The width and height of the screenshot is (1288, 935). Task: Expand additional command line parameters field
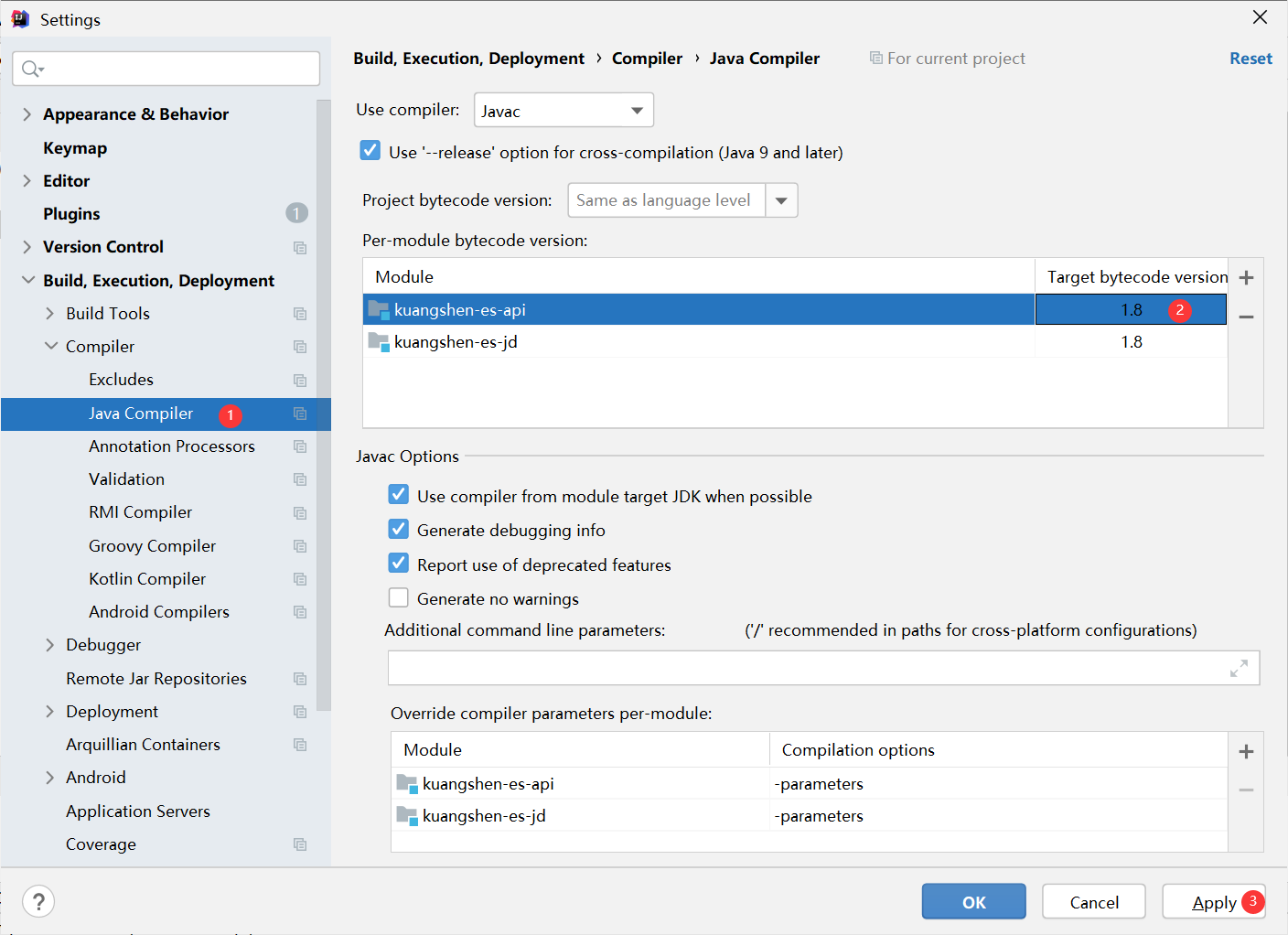(x=1239, y=669)
